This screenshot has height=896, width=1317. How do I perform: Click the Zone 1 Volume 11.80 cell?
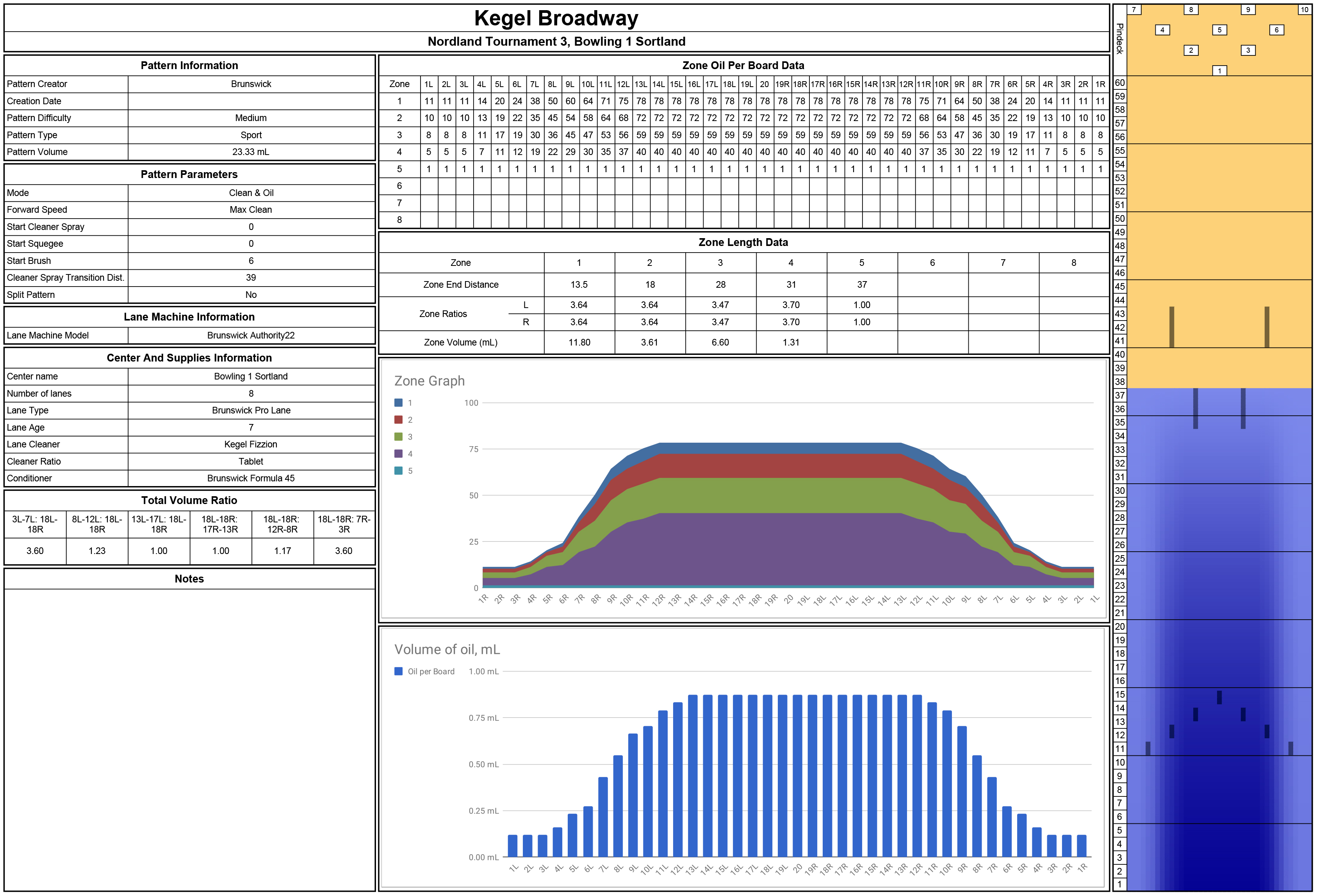579,342
